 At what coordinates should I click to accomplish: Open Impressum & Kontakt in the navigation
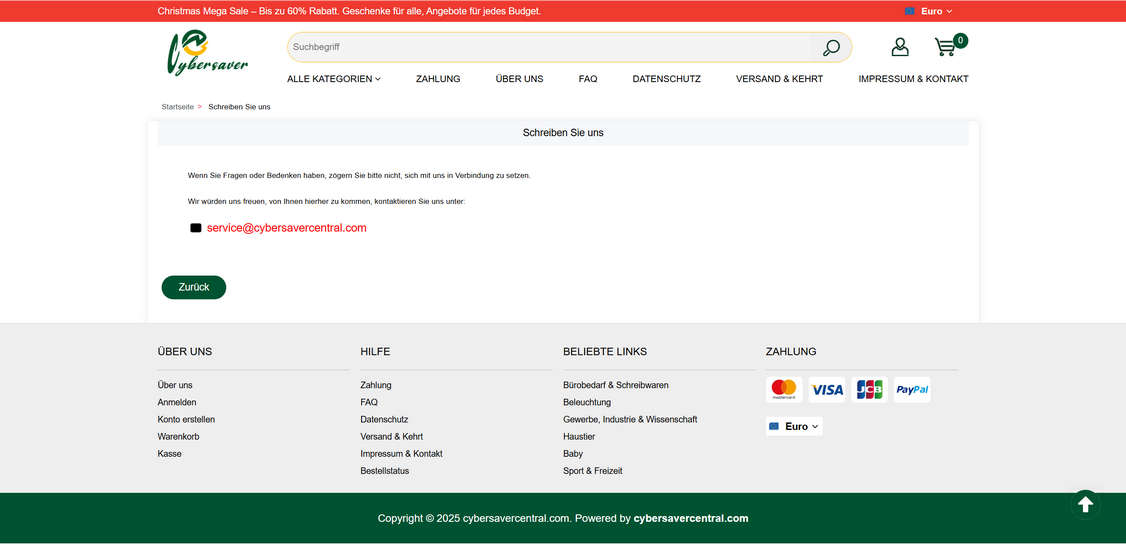point(913,79)
